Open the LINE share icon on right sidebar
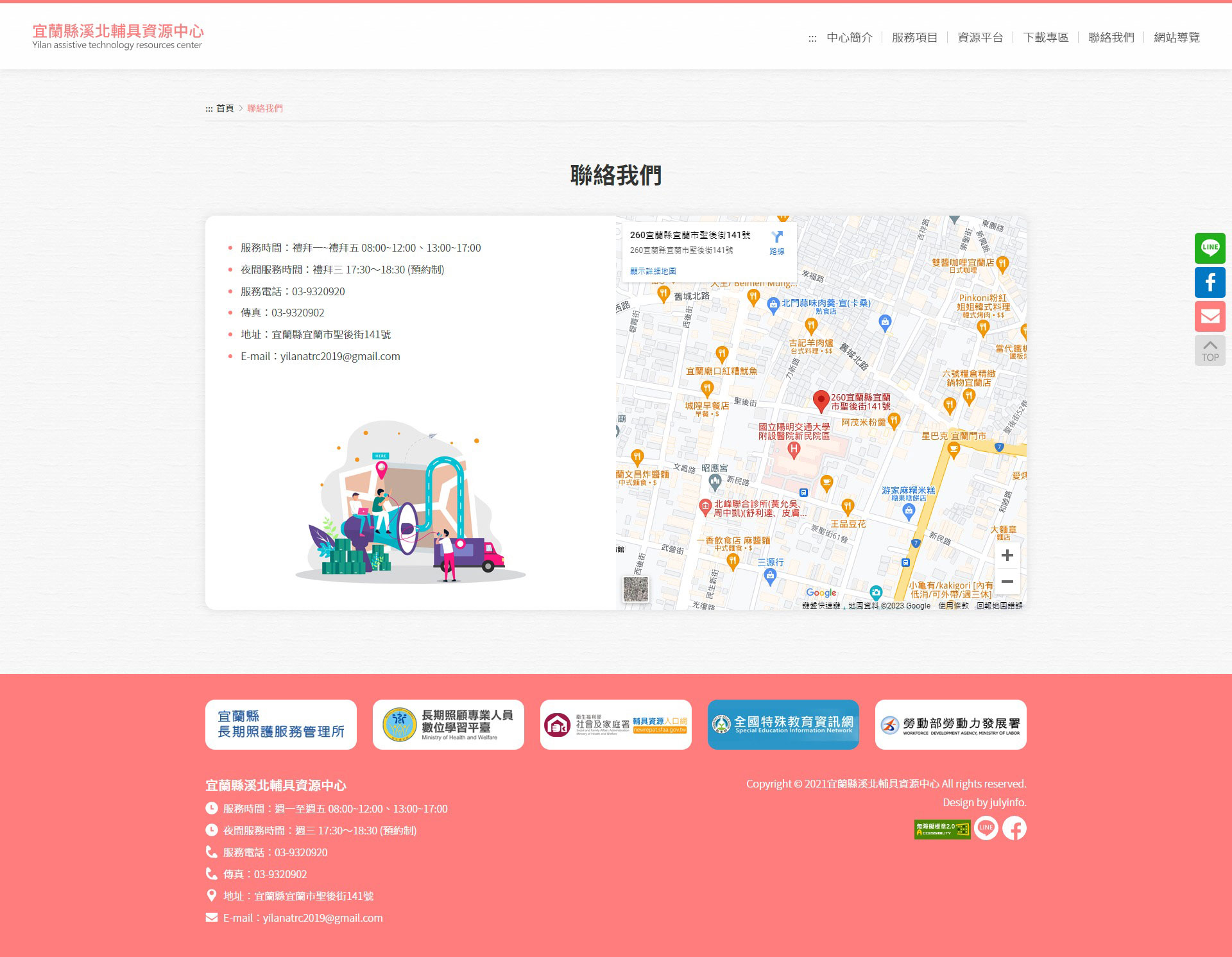Screen dimensions: 1232x957 click(1210, 248)
